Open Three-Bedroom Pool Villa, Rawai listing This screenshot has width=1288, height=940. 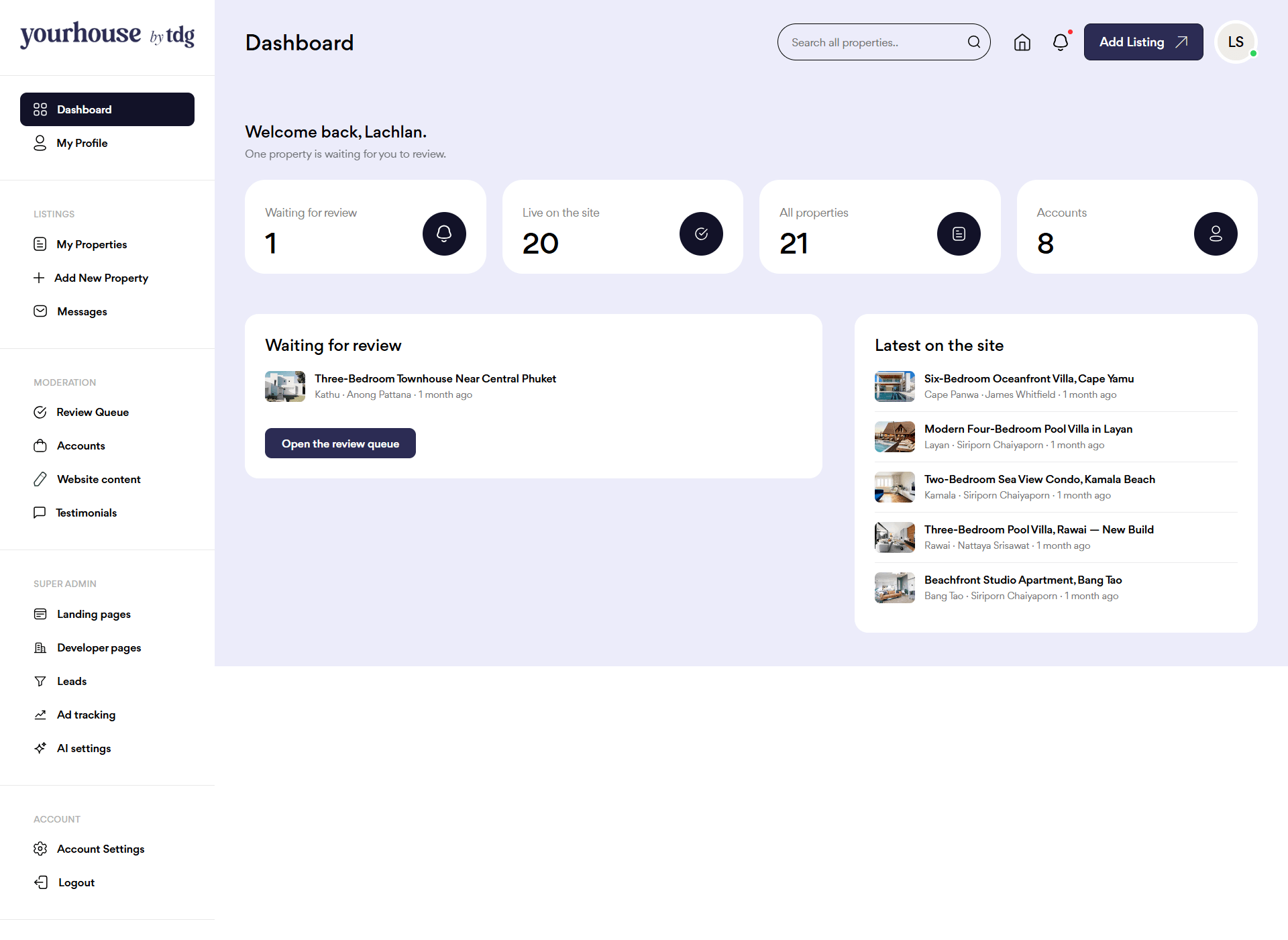(1039, 529)
